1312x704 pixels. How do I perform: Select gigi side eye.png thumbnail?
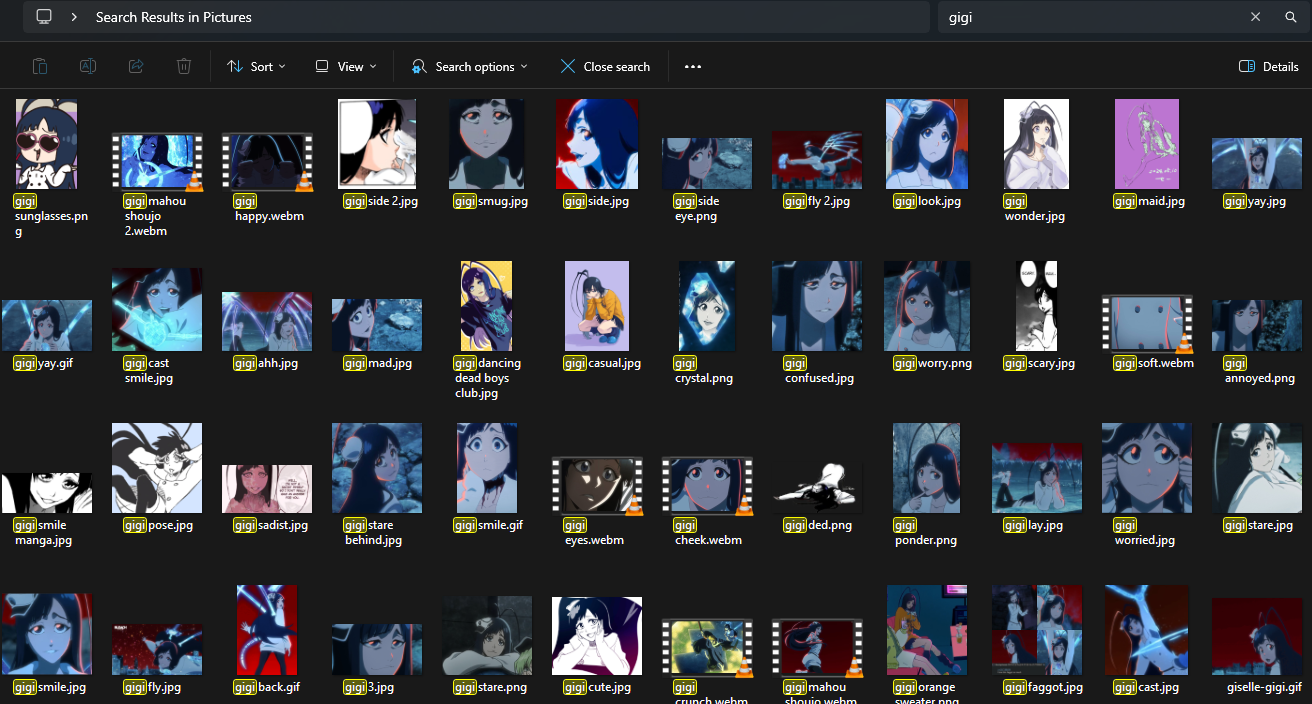pos(707,163)
